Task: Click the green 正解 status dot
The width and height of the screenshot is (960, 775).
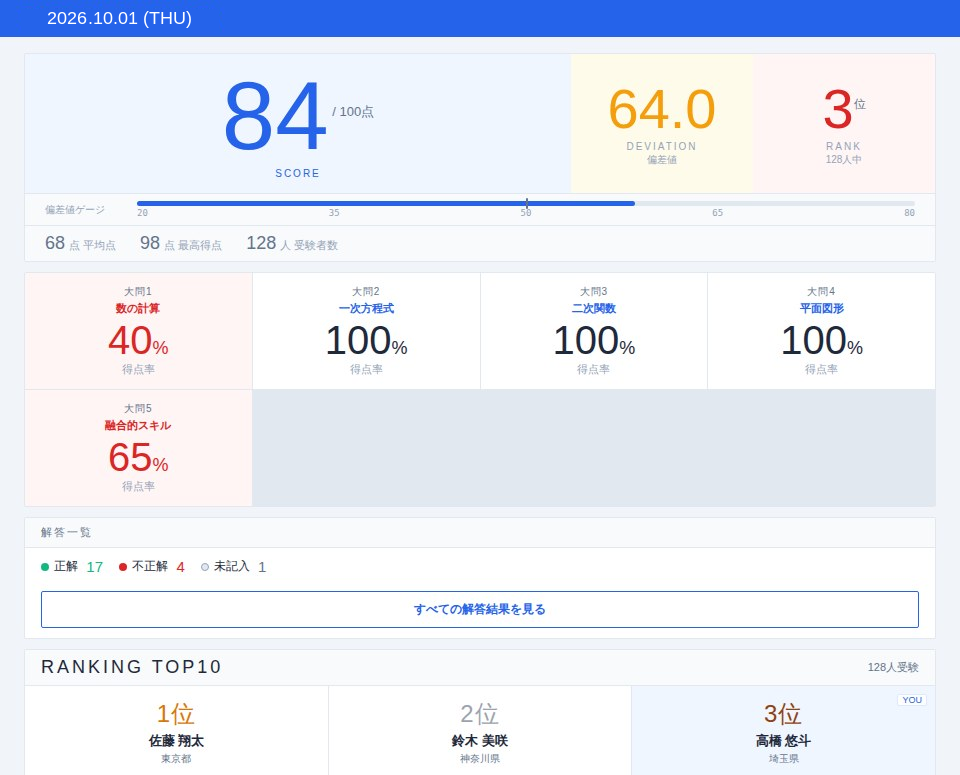Action: (45, 567)
